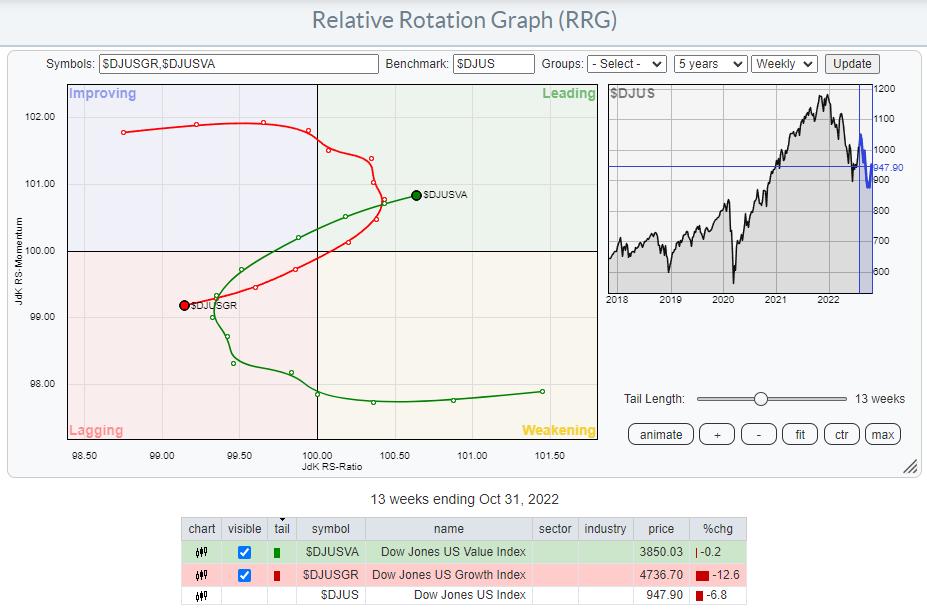The height and width of the screenshot is (615, 927).
Task: Start playback with the animate button
Action: [x=661, y=434]
